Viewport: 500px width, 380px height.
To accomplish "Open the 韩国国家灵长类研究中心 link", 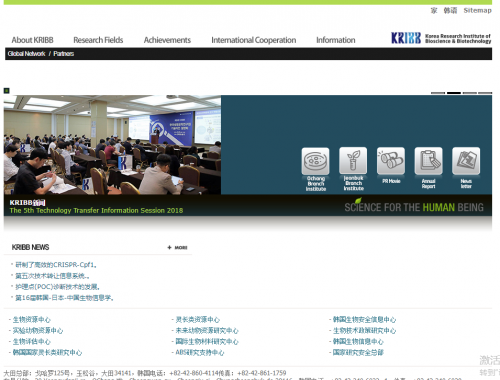I will click(47, 353).
